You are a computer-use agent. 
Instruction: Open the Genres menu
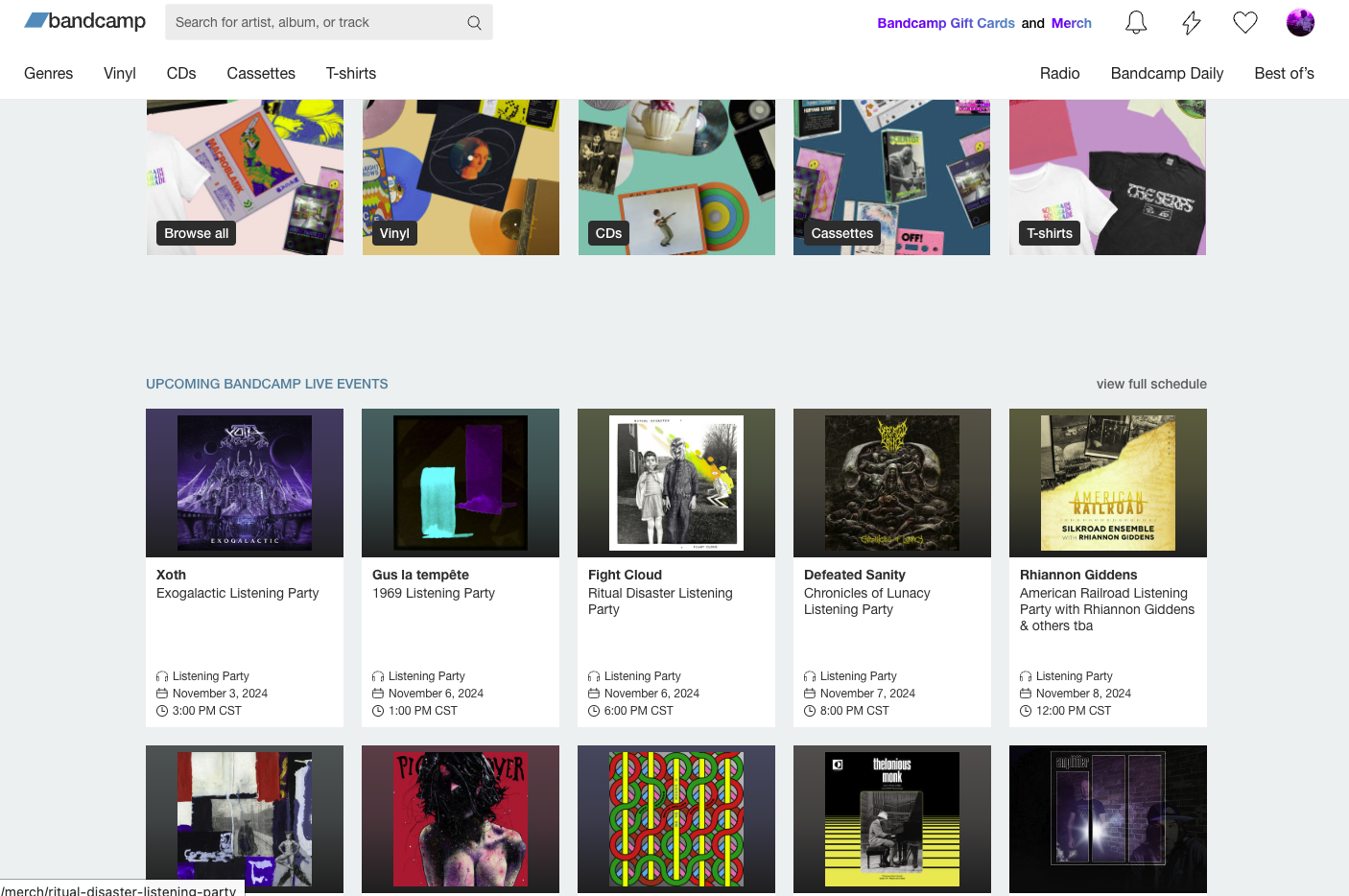[48, 74]
